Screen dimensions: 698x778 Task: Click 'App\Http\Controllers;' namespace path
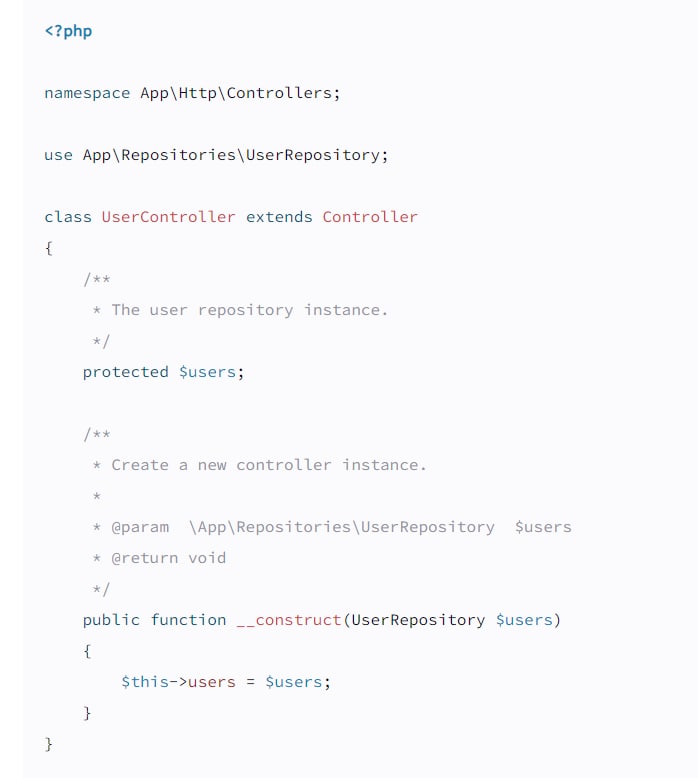(240, 93)
